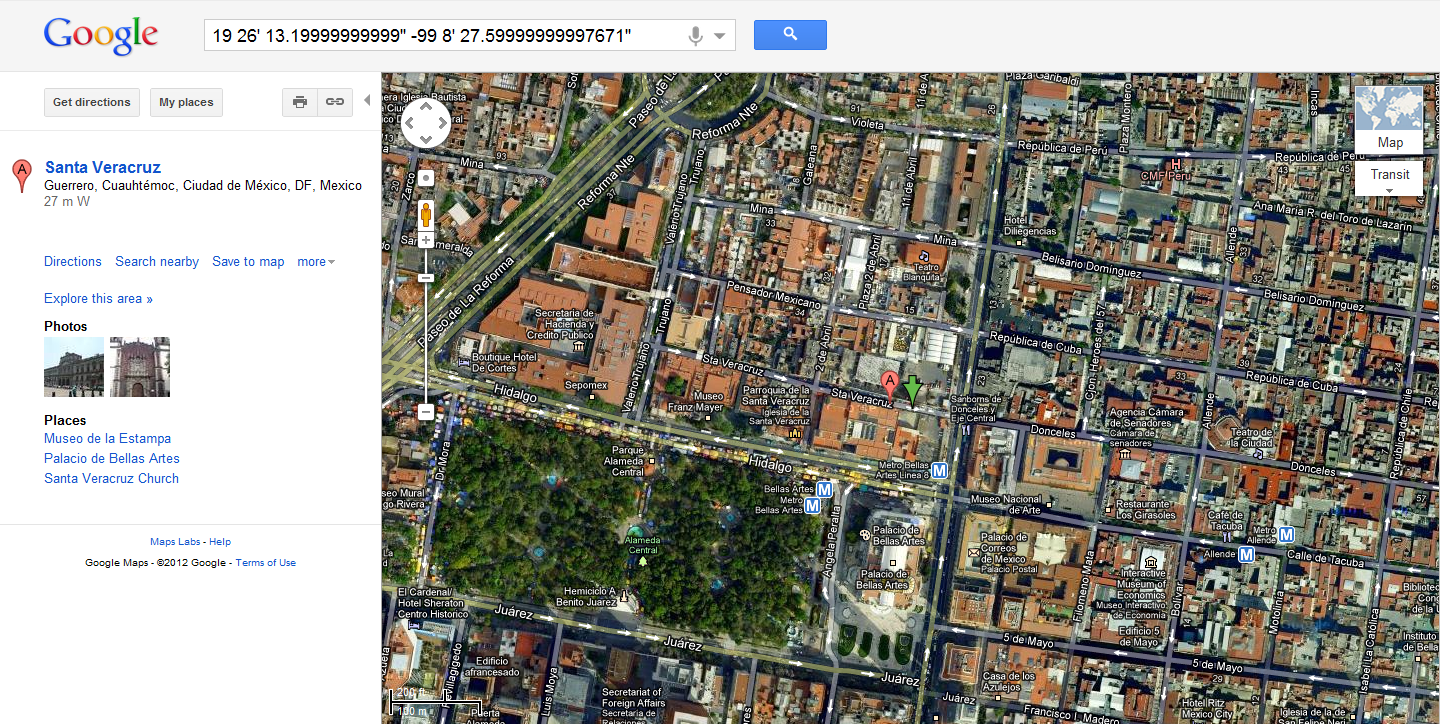Pan the map left with the arrow

pyautogui.click(x=409, y=123)
